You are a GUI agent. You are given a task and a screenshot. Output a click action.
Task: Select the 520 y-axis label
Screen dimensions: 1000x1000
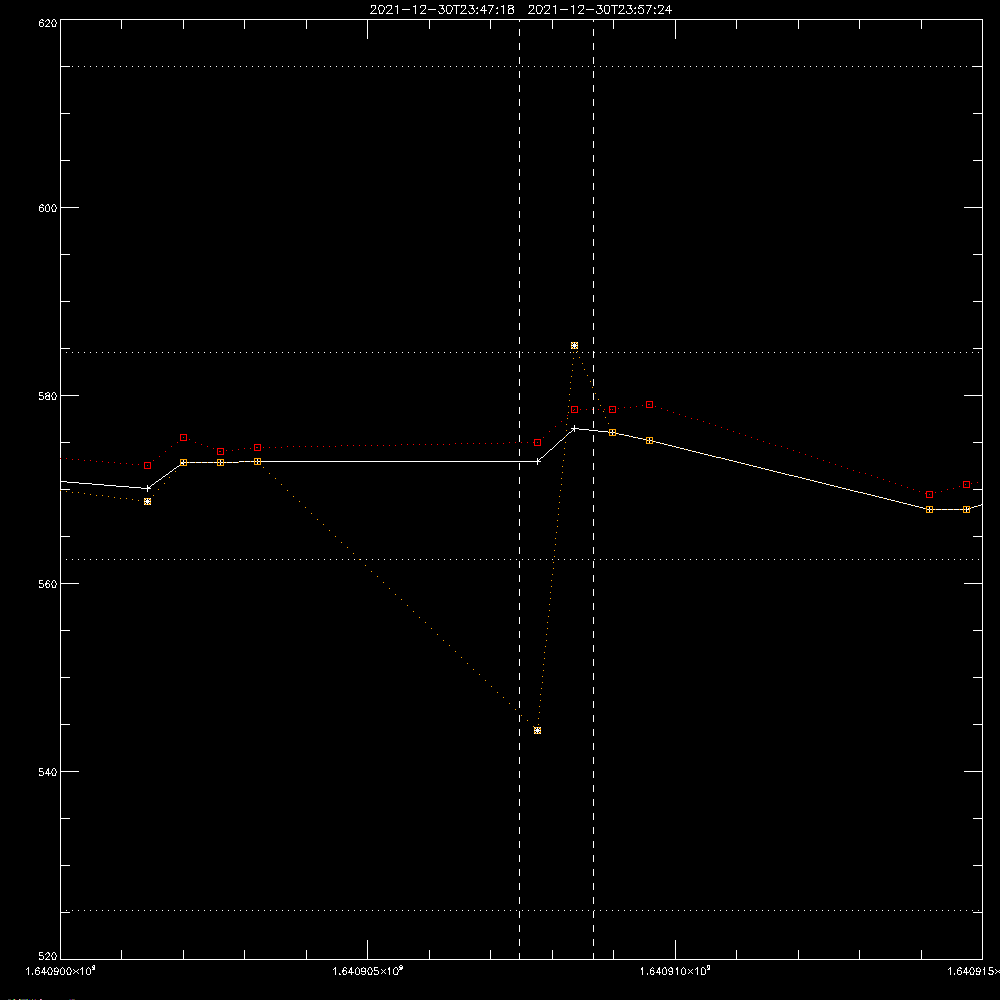(48, 956)
